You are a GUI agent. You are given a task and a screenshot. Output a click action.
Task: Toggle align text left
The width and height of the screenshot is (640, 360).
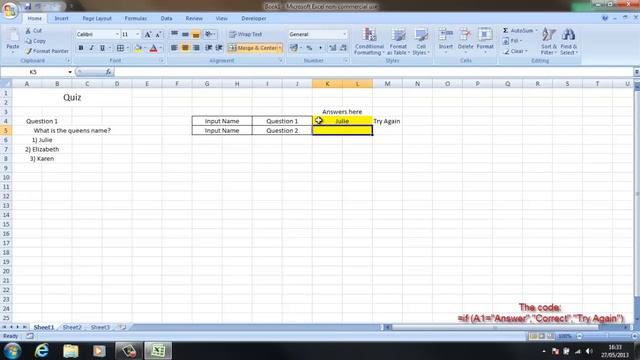pyautogui.click(x=174, y=48)
